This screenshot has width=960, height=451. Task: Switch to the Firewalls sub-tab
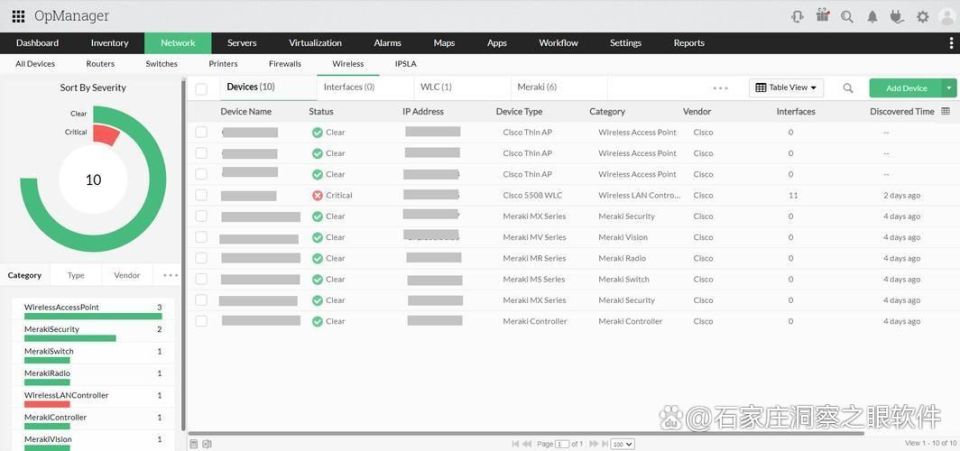(285, 64)
